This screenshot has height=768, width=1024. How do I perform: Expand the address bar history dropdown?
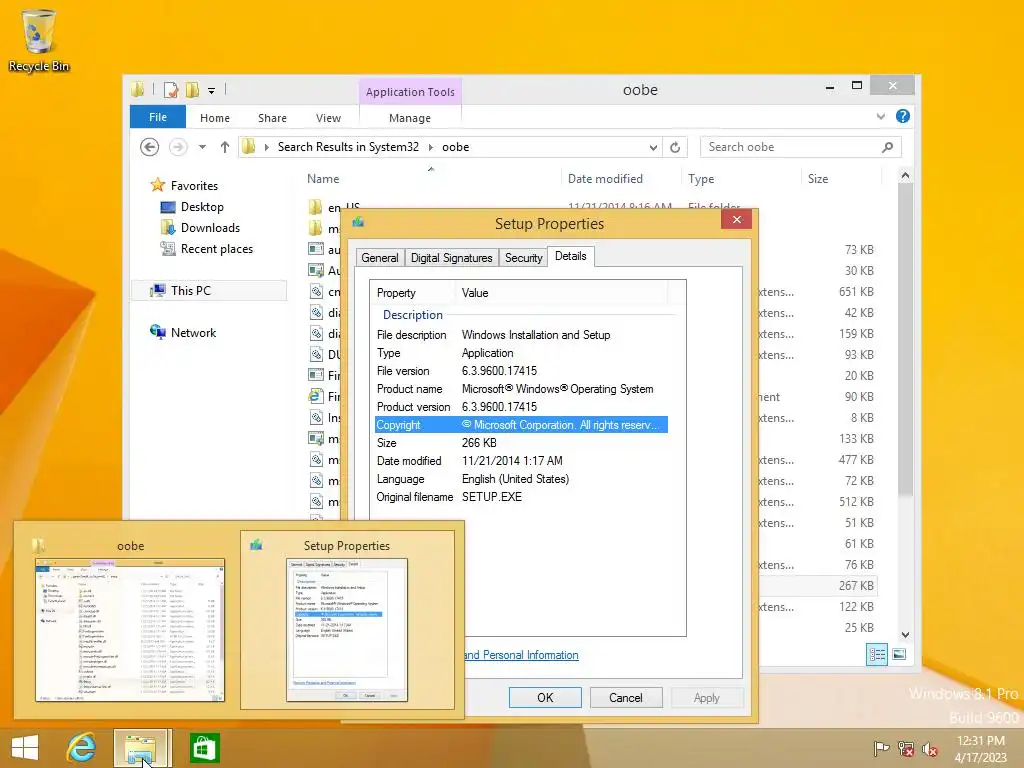pyautogui.click(x=653, y=148)
